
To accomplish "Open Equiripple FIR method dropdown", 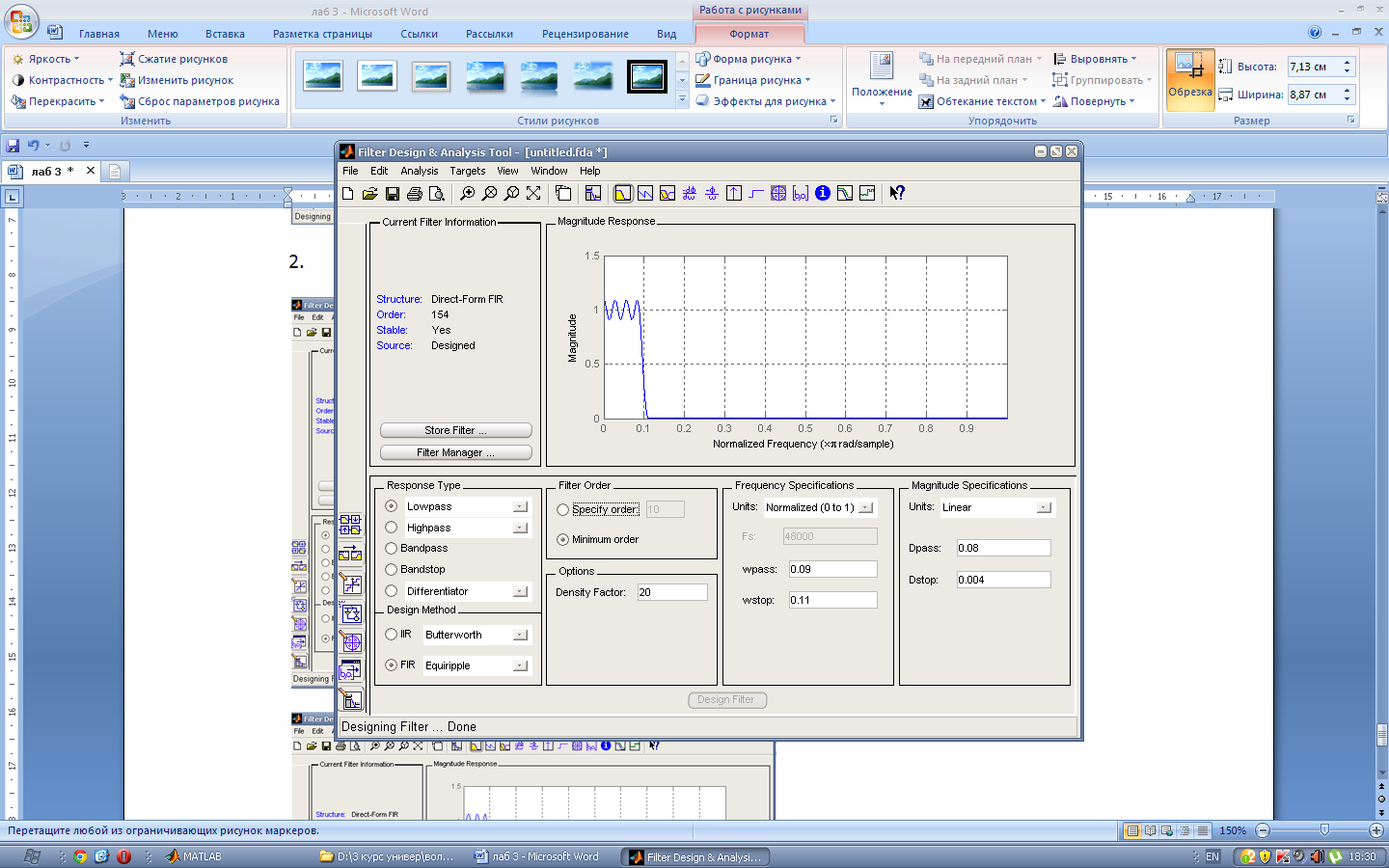I will click(521, 666).
